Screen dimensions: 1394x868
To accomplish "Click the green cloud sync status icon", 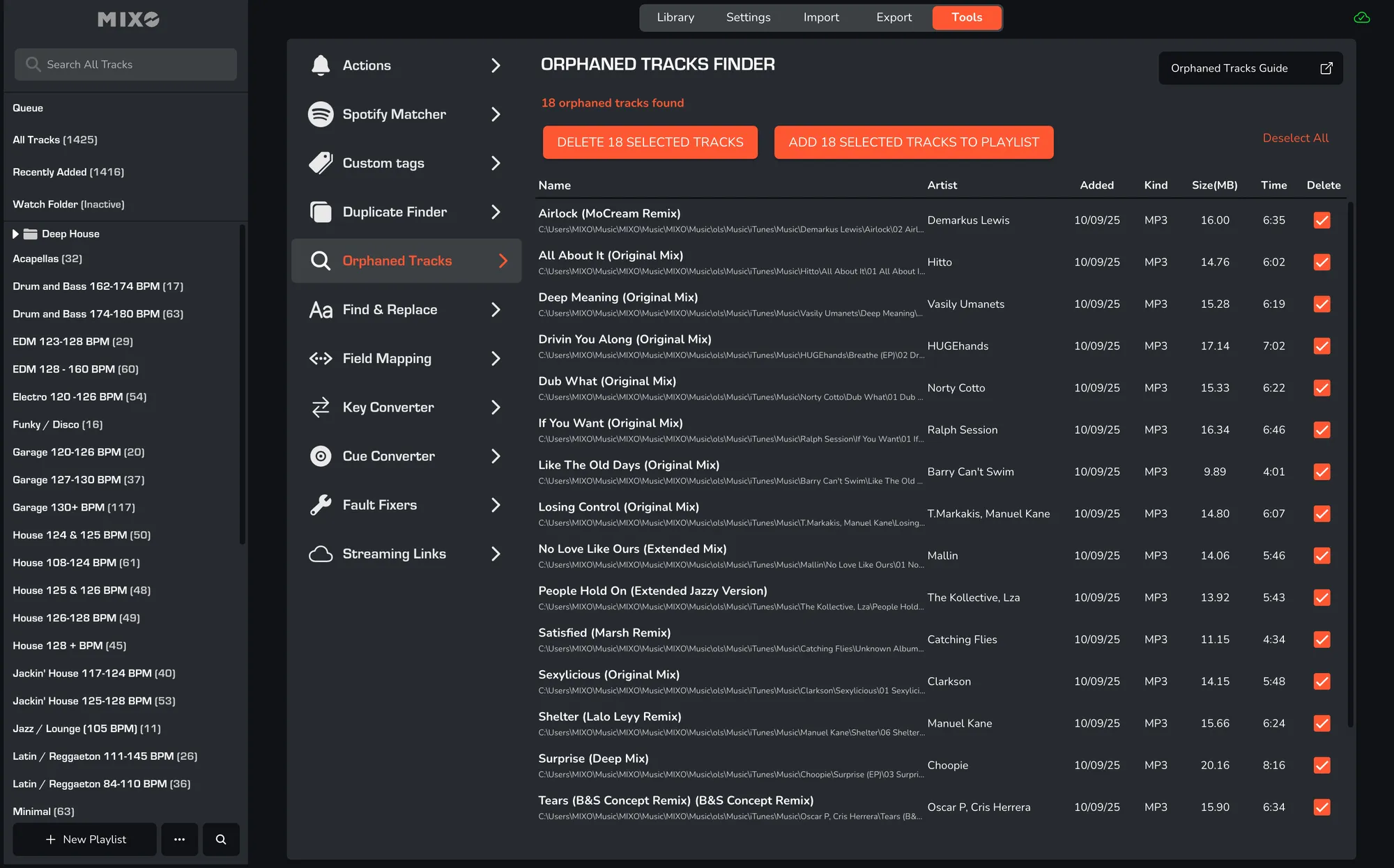I will 1361,17.
